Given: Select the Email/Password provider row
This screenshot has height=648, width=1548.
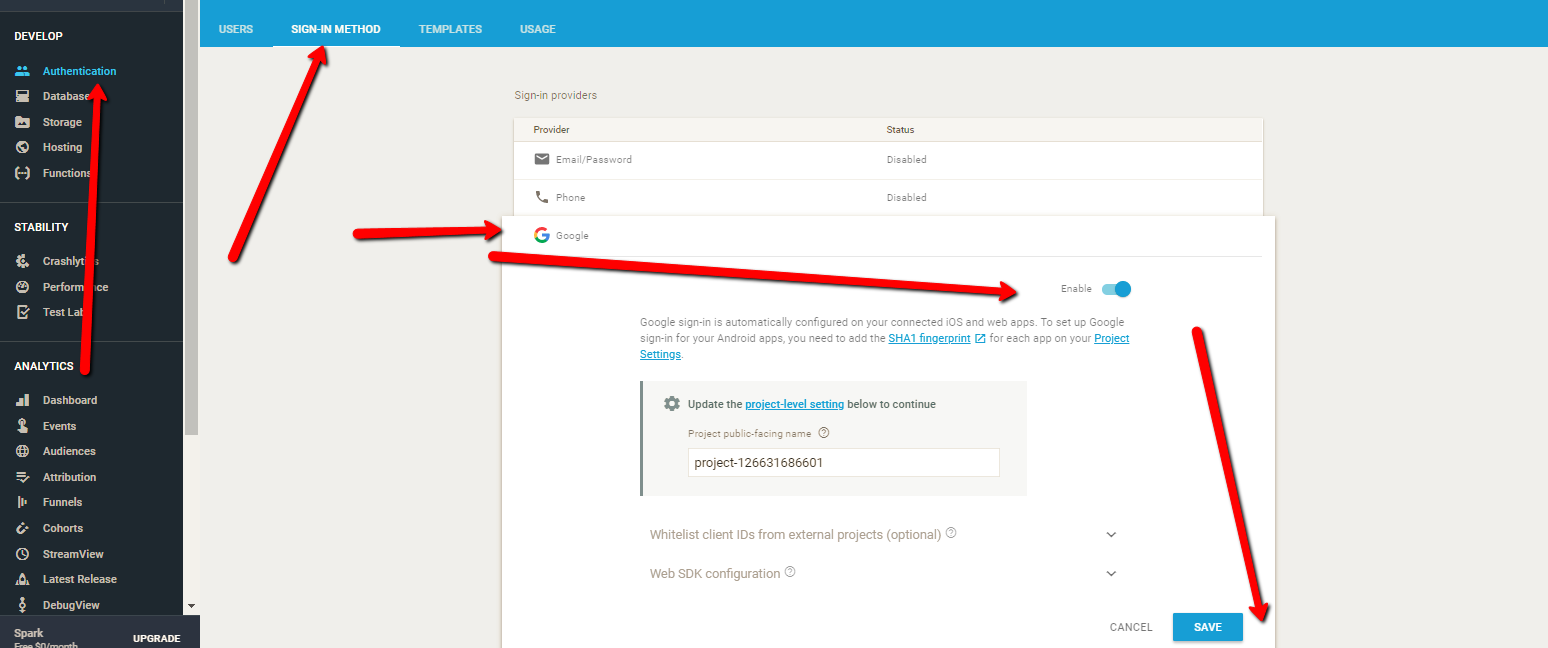Looking at the screenshot, I should pos(888,160).
